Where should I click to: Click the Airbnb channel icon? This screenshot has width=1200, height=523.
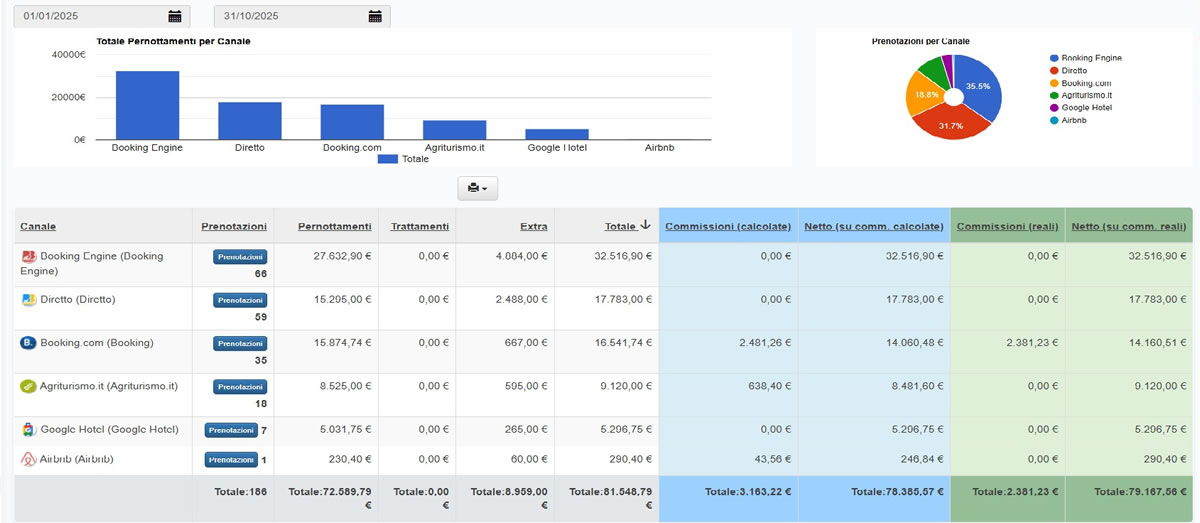[x=29, y=460]
